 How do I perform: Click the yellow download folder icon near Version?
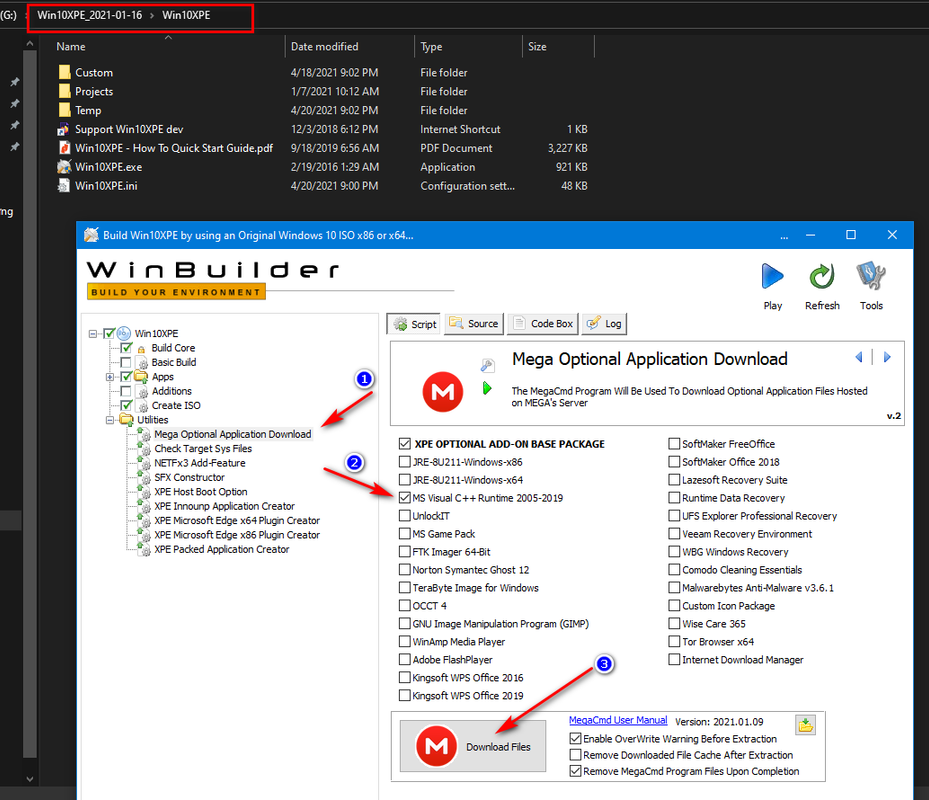(x=805, y=724)
